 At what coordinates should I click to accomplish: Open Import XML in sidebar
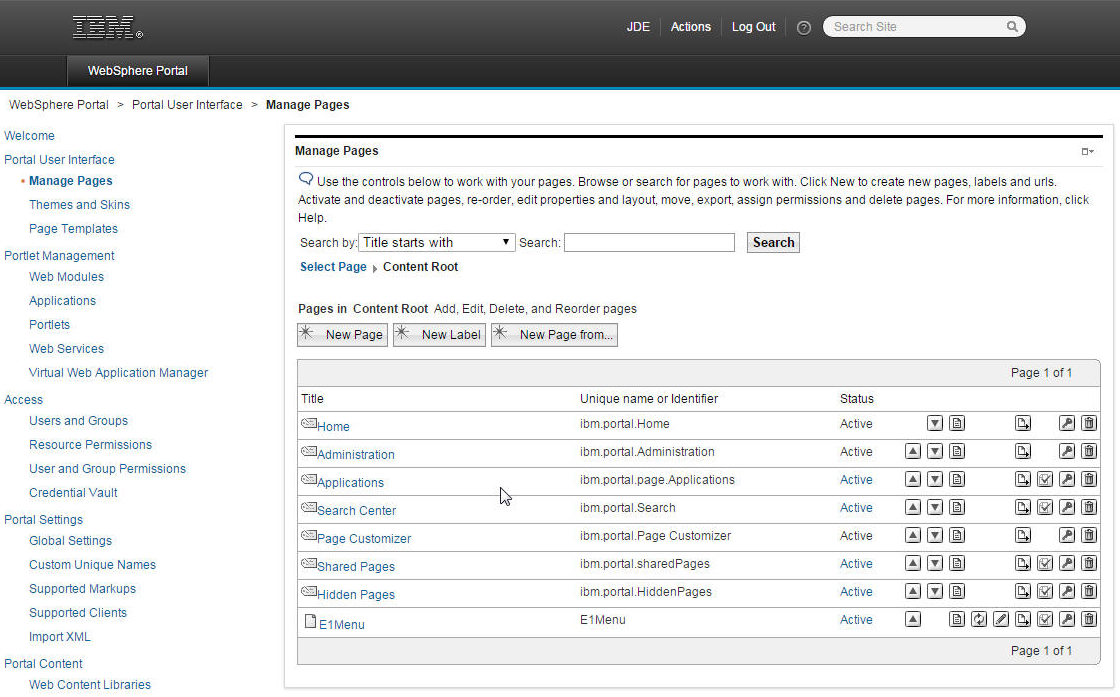(60, 636)
